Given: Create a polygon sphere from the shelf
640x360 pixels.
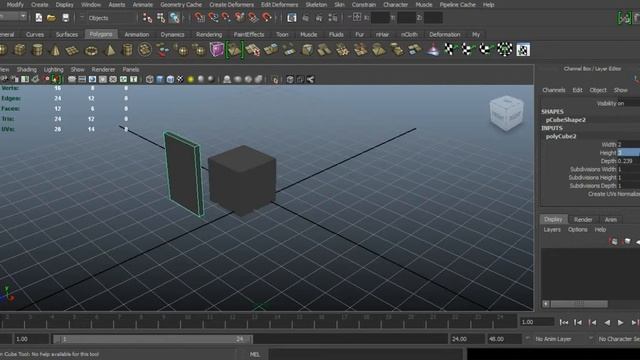Looking at the screenshot, I should (x=2, y=50).
